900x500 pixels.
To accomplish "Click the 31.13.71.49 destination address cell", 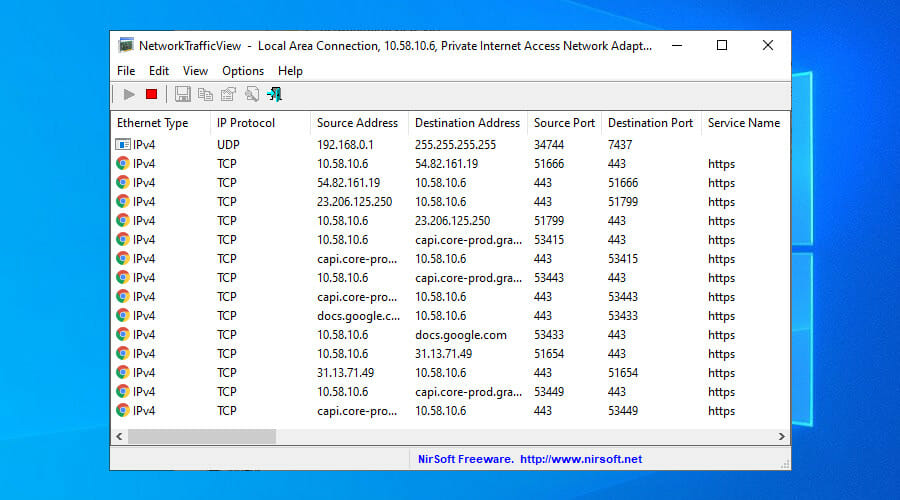I will [444, 354].
